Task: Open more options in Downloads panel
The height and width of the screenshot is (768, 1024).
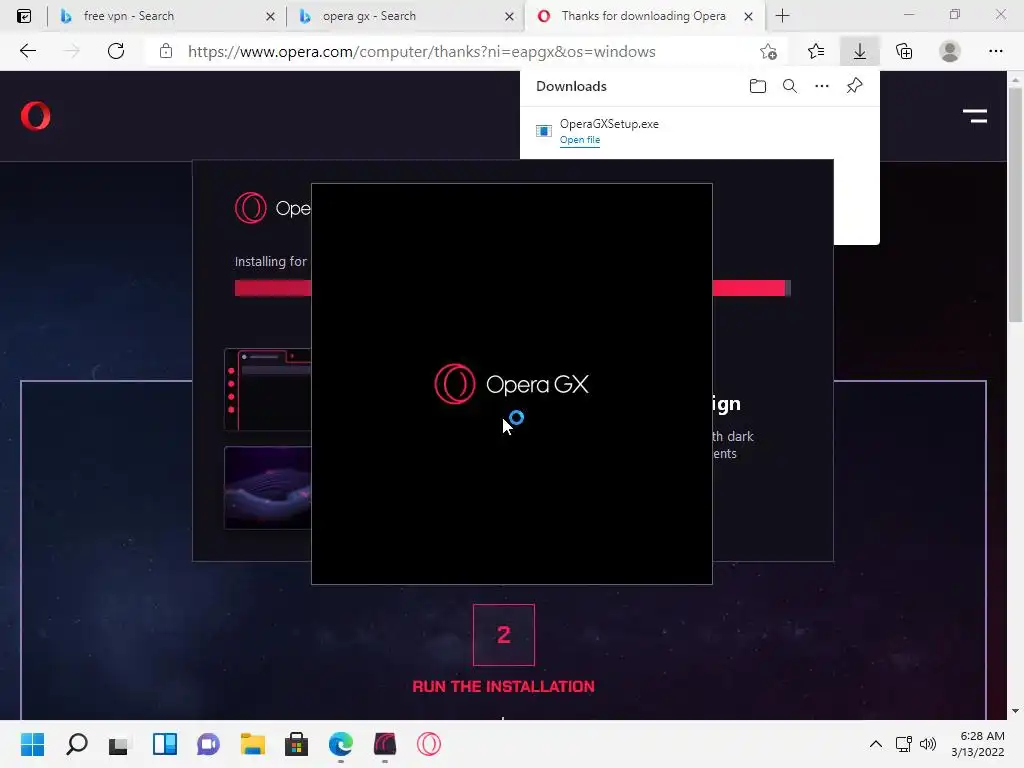Action: (x=822, y=86)
